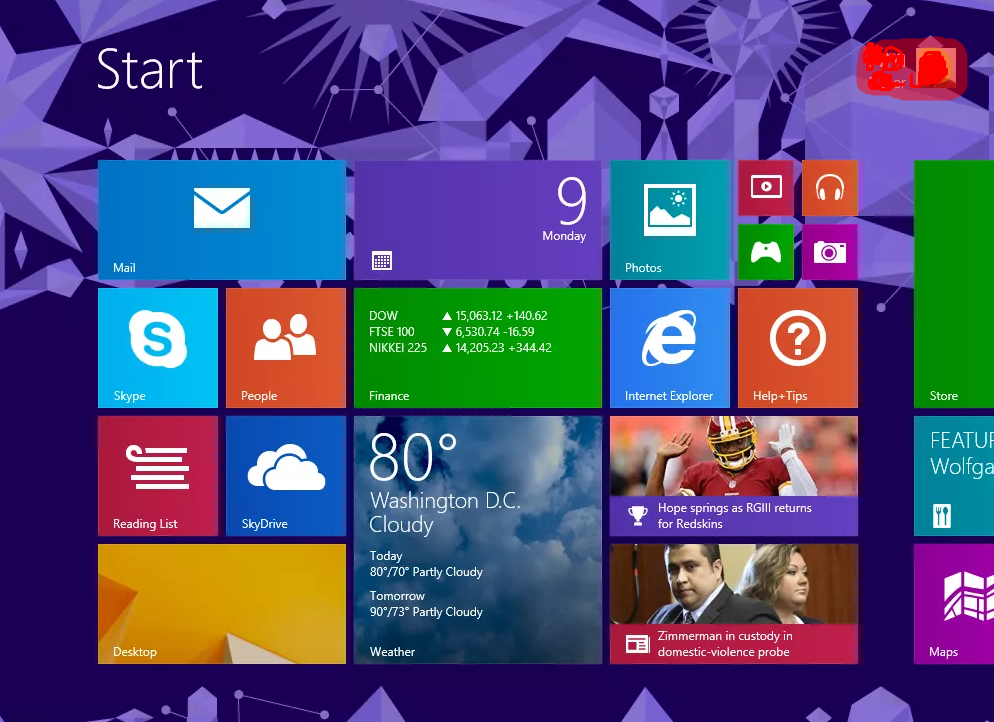Launch the Games controller tile

[766, 252]
